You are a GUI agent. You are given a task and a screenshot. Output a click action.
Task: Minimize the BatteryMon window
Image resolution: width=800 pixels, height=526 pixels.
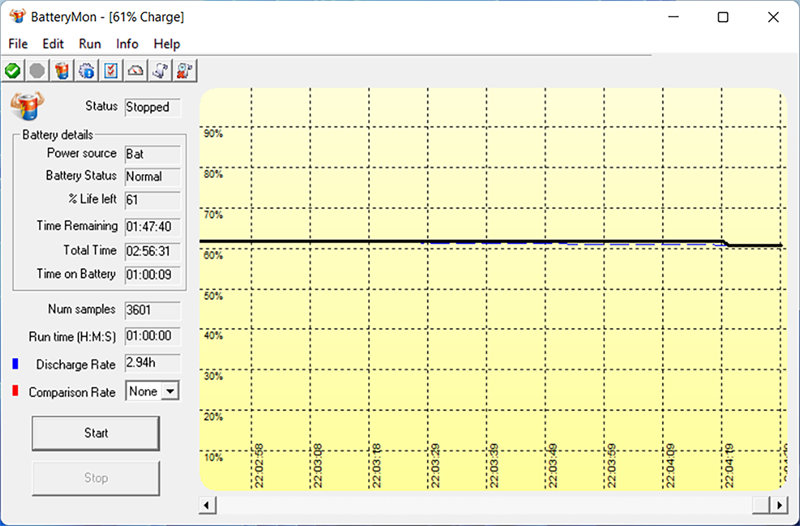point(673,17)
